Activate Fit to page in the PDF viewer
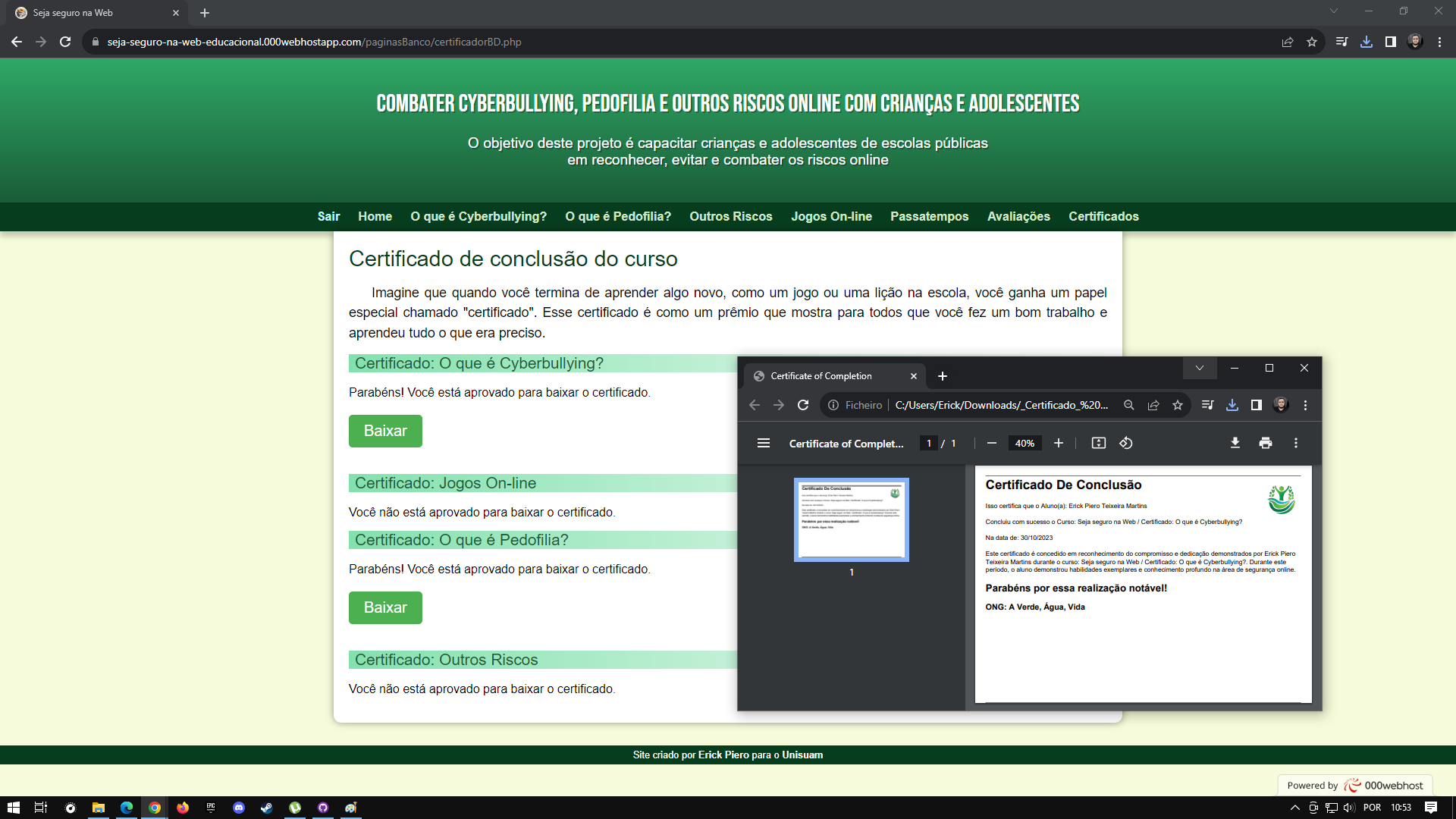The image size is (1456, 819). click(x=1099, y=443)
